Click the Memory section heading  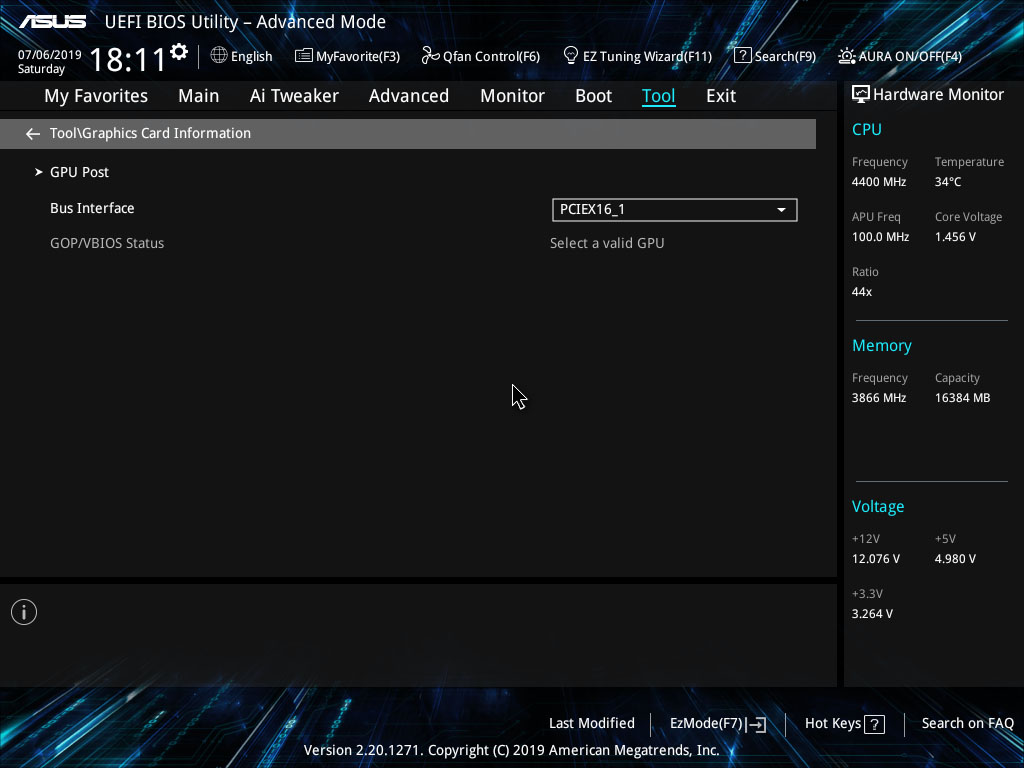point(882,345)
